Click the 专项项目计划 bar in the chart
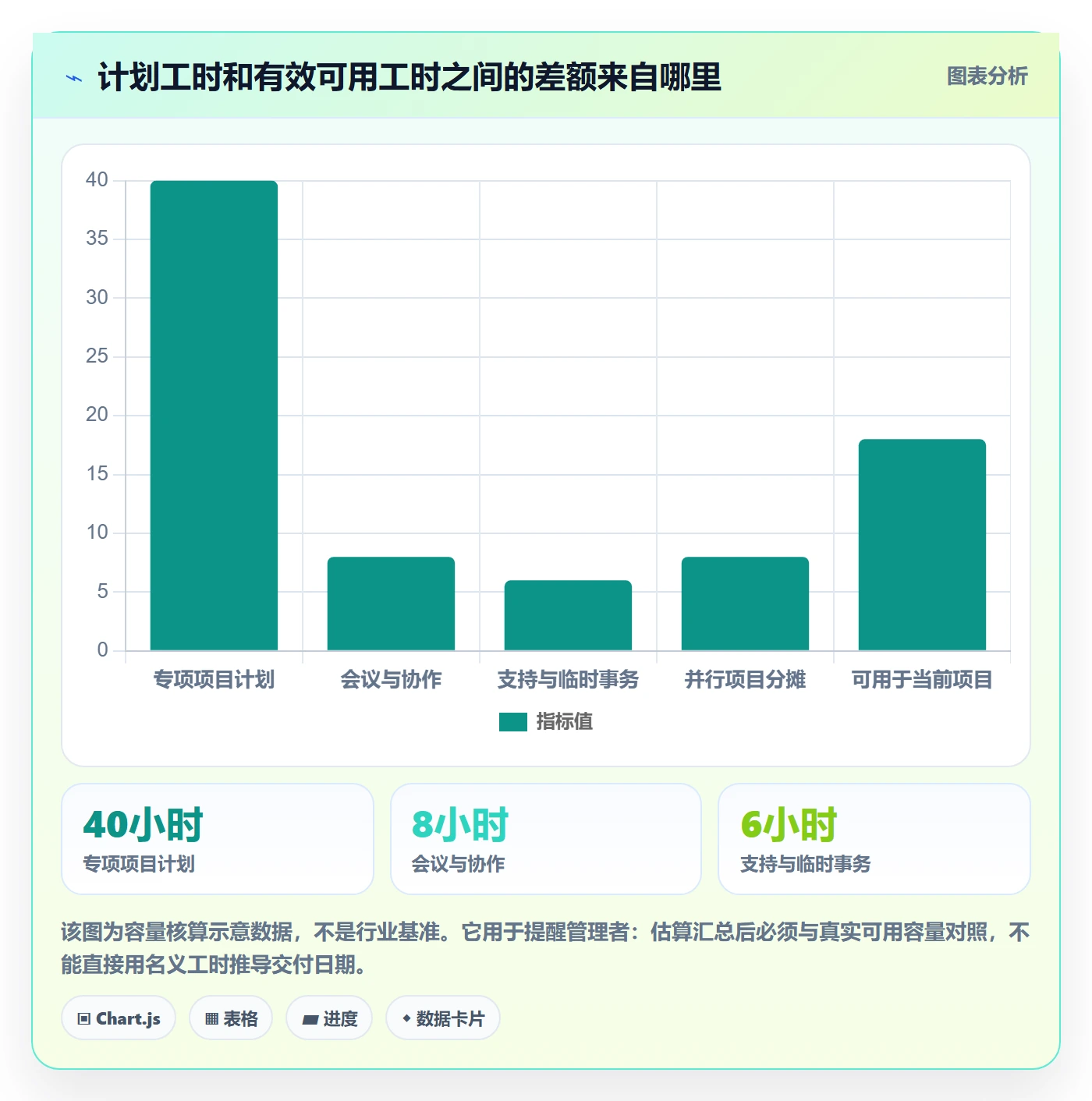 pos(214,416)
